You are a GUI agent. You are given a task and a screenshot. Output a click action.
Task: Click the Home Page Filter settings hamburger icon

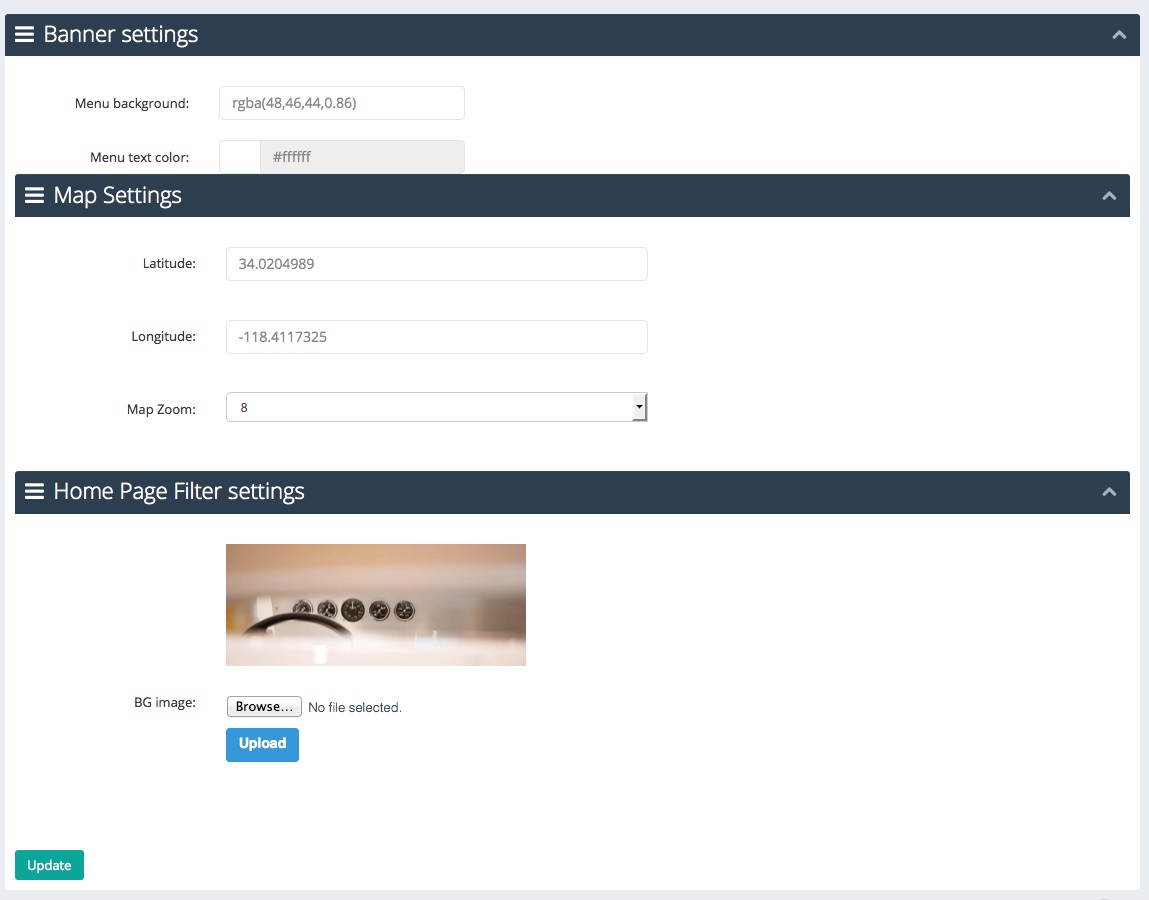click(34, 491)
